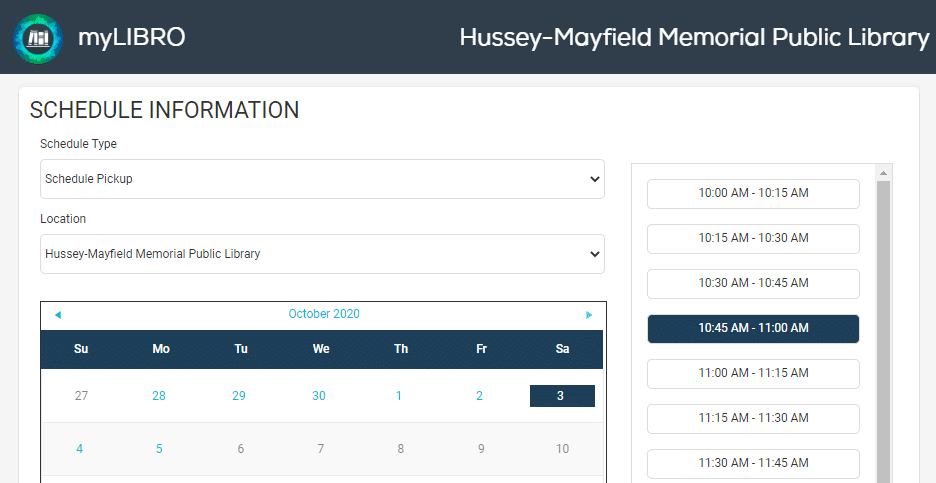Pick September 30 on the calendar
The image size is (936, 483).
click(319, 396)
